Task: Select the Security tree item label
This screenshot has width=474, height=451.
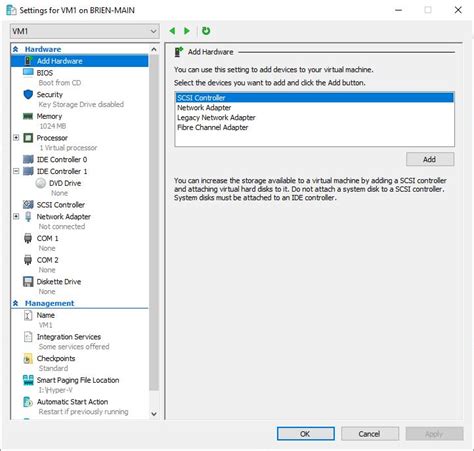Action: [50, 94]
